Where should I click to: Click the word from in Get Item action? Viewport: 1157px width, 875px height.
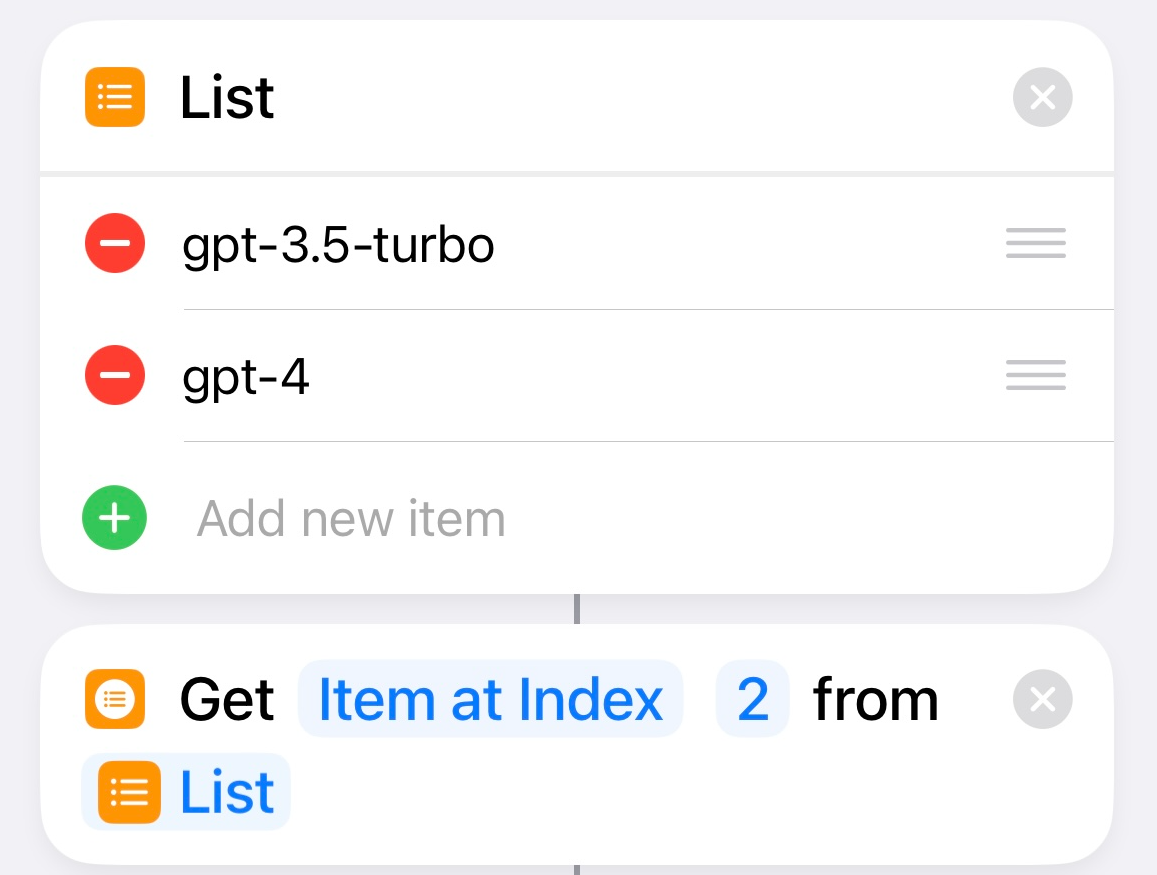coord(875,699)
